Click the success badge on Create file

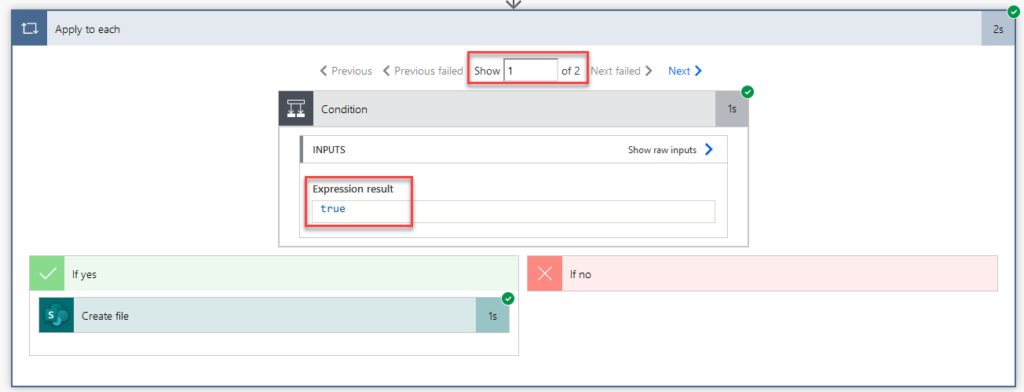(508, 299)
